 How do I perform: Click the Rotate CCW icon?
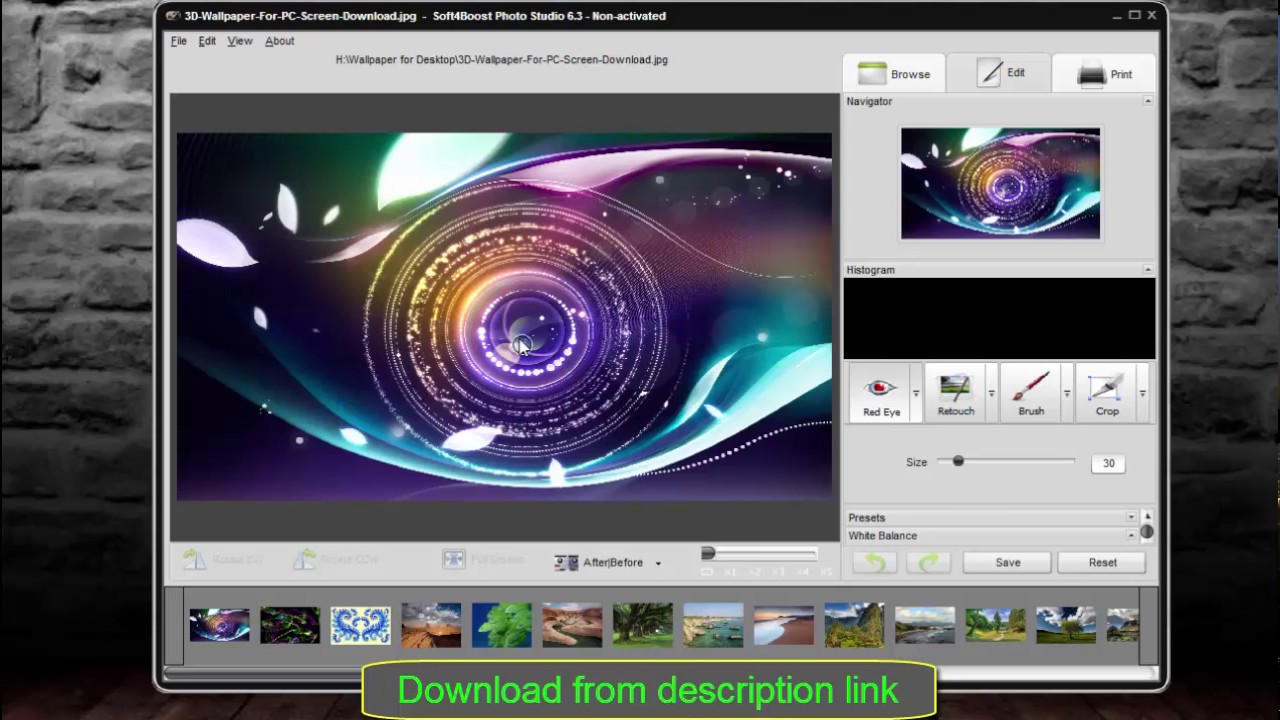point(304,560)
